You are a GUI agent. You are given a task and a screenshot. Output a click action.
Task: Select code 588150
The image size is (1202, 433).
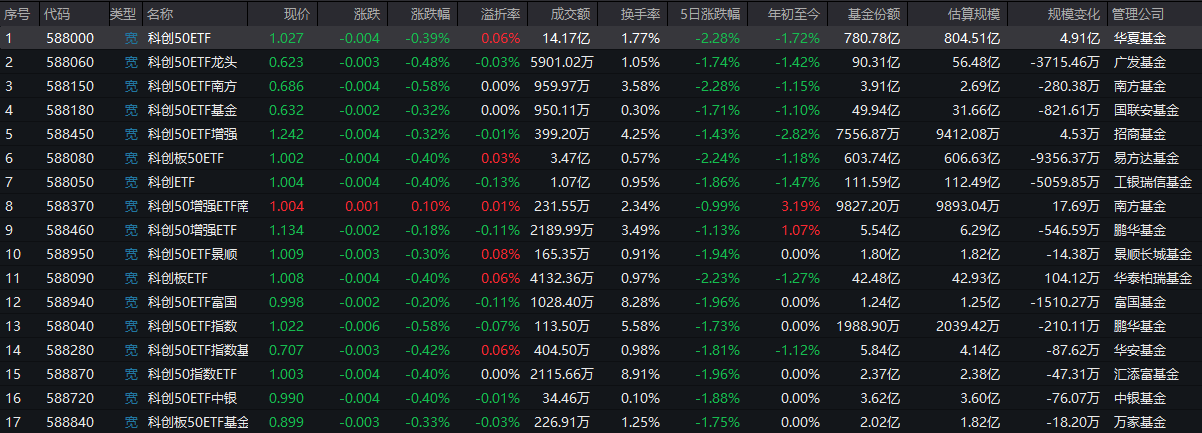(70, 86)
